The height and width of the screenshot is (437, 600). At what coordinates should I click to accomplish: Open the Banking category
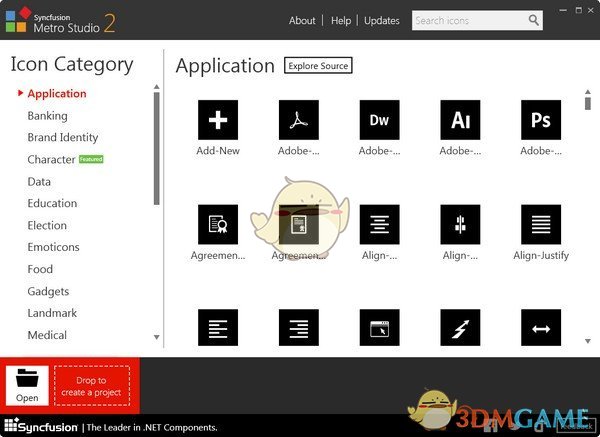pyautogui.click(x=47, y=116)
